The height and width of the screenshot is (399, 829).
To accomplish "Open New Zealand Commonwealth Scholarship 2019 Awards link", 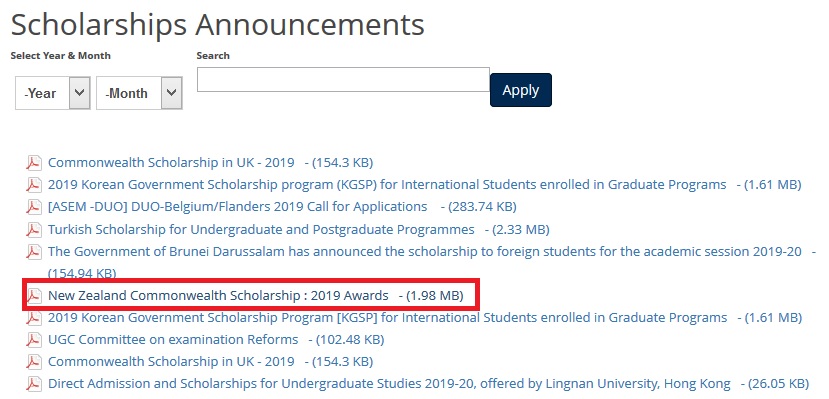I will [218, 296].
